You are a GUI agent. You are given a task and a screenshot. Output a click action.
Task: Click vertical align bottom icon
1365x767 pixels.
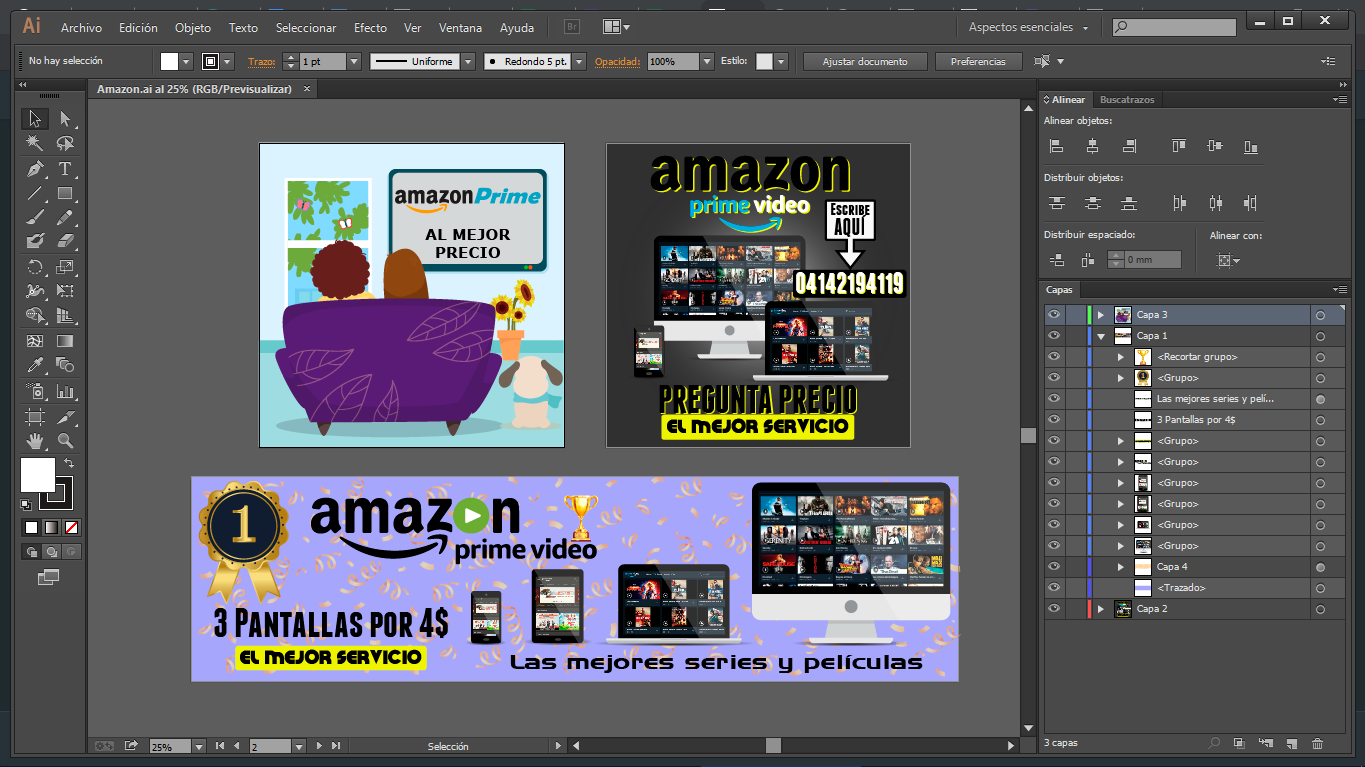click(x=1251, y=146)
